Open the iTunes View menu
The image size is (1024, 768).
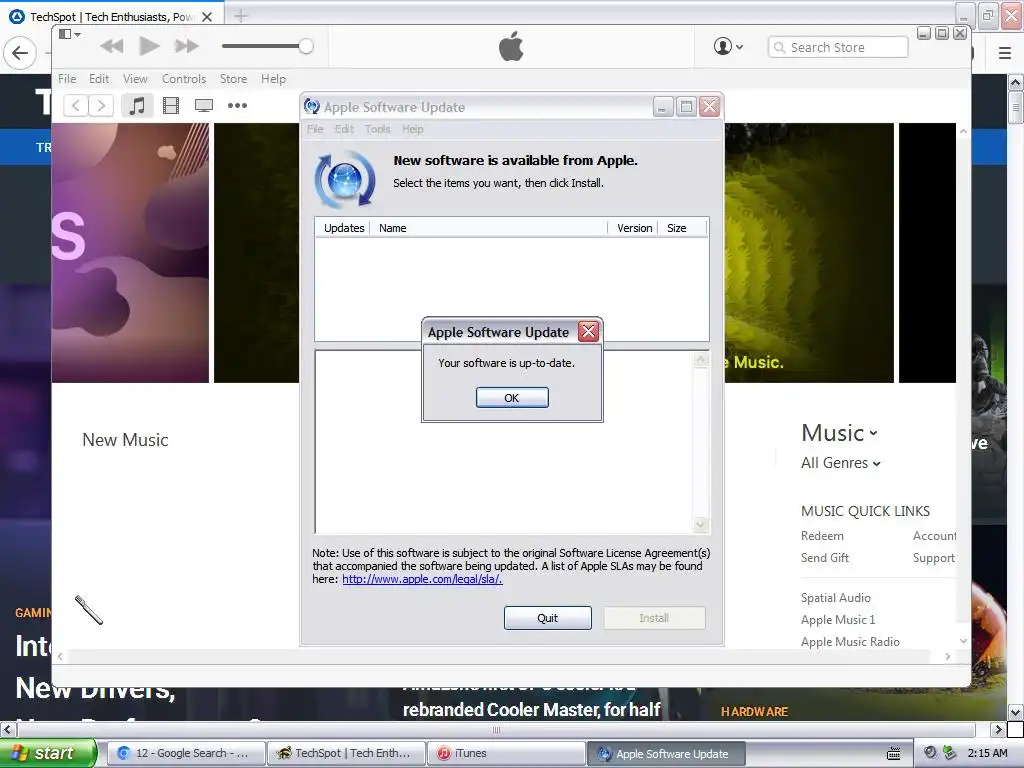point(135,78)
